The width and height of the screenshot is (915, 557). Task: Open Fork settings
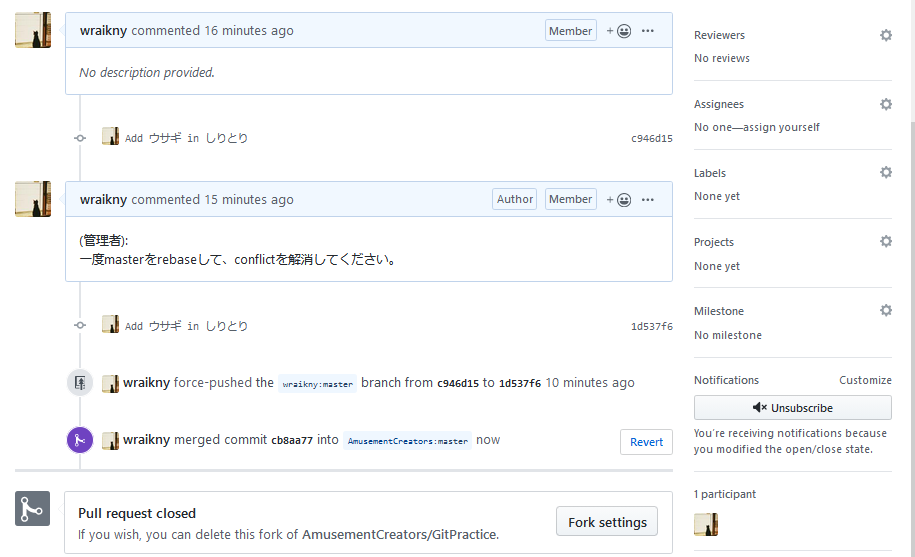[607, 521]
